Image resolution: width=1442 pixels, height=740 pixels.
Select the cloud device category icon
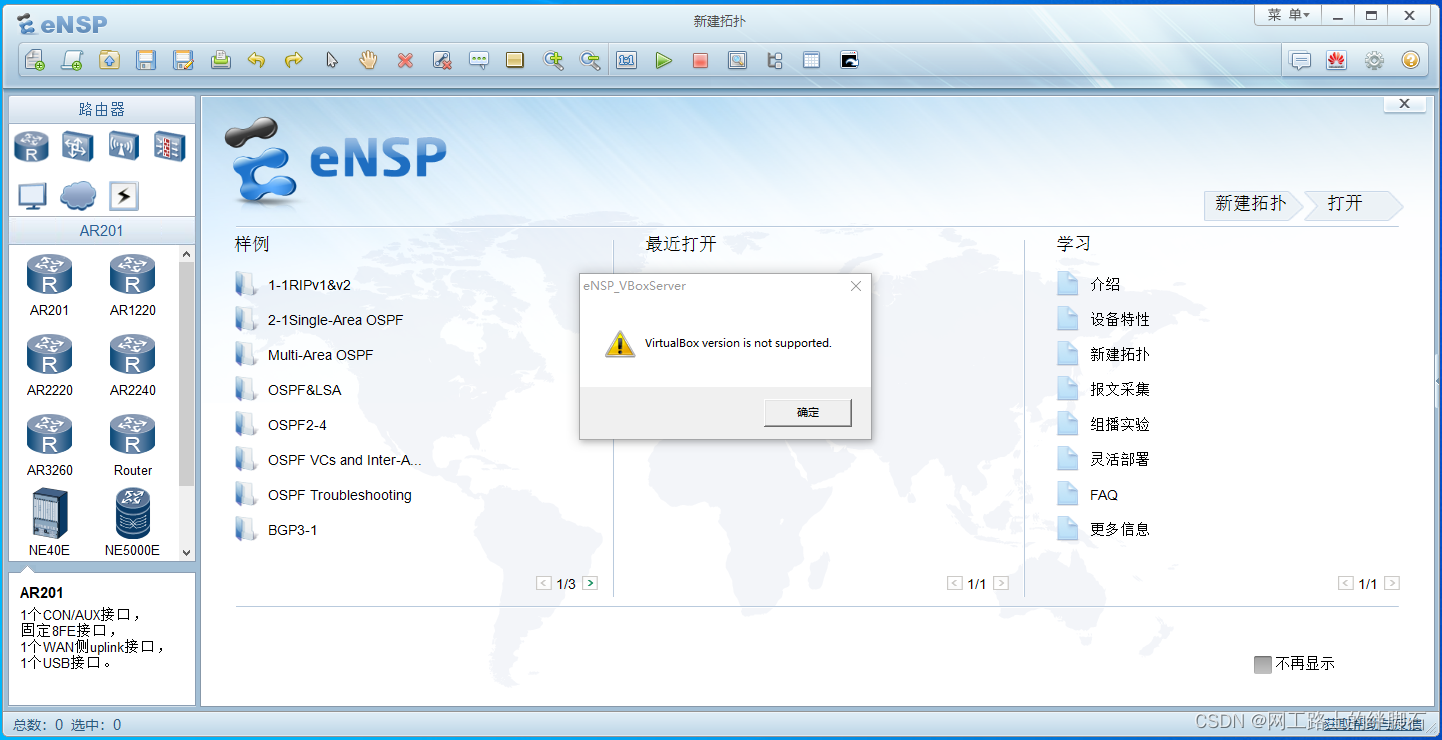[78, 196]
